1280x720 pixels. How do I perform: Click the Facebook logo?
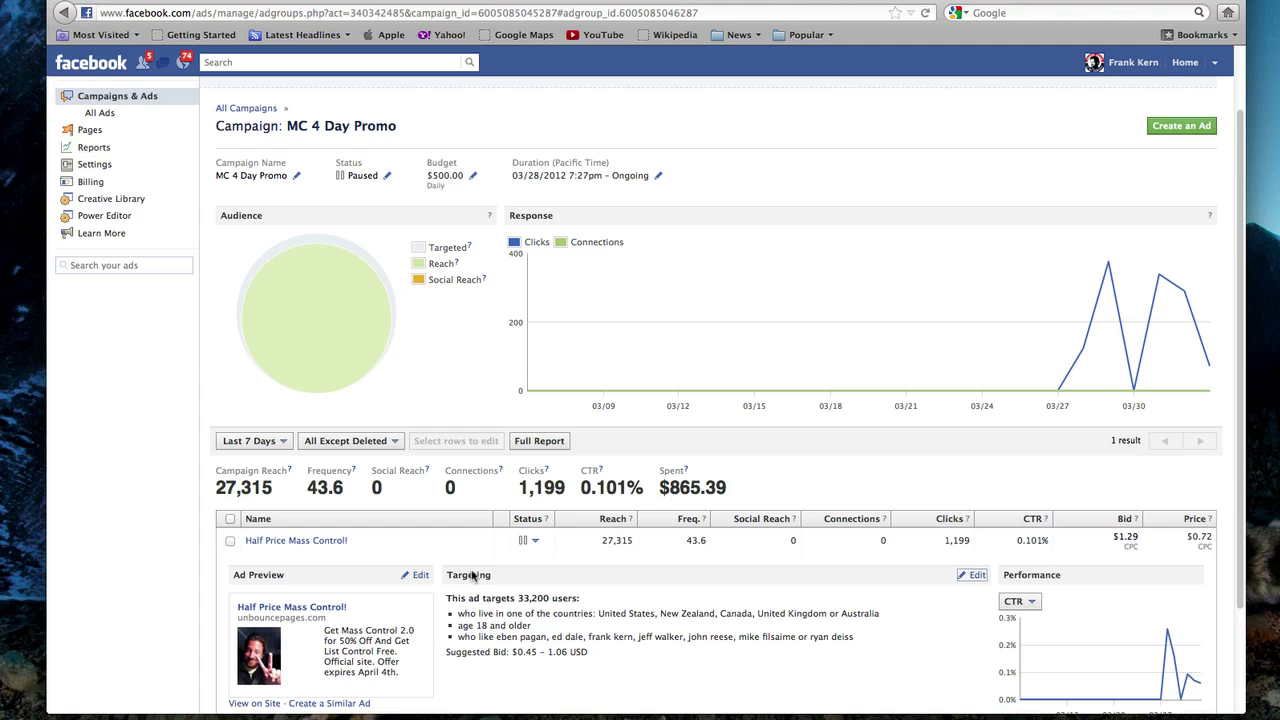tap(91, 62)
